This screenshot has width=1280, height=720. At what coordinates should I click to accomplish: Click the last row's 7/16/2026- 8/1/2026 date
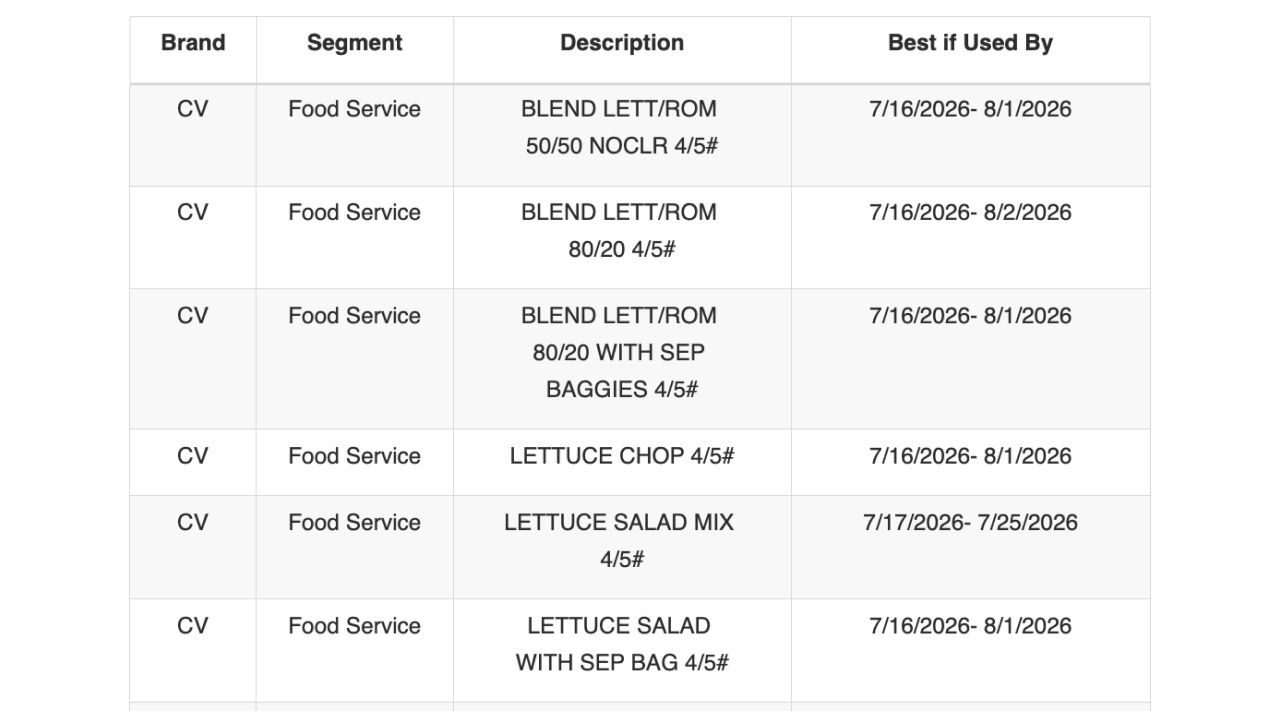coord(970,626)
